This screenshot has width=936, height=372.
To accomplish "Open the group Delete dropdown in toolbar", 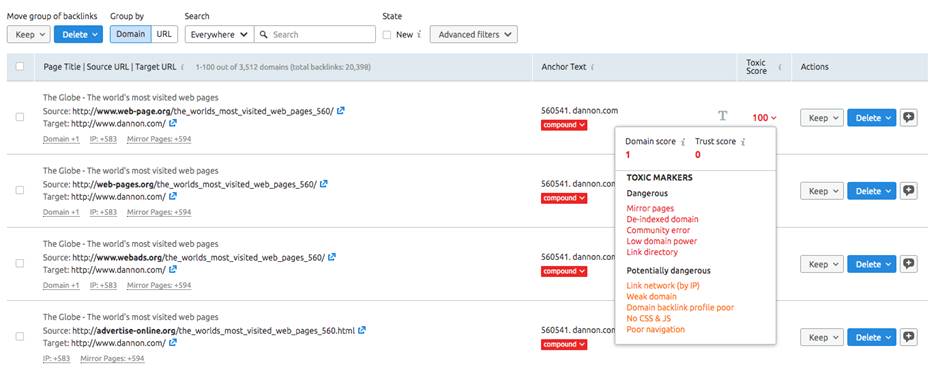I will [x=78, y=35].
